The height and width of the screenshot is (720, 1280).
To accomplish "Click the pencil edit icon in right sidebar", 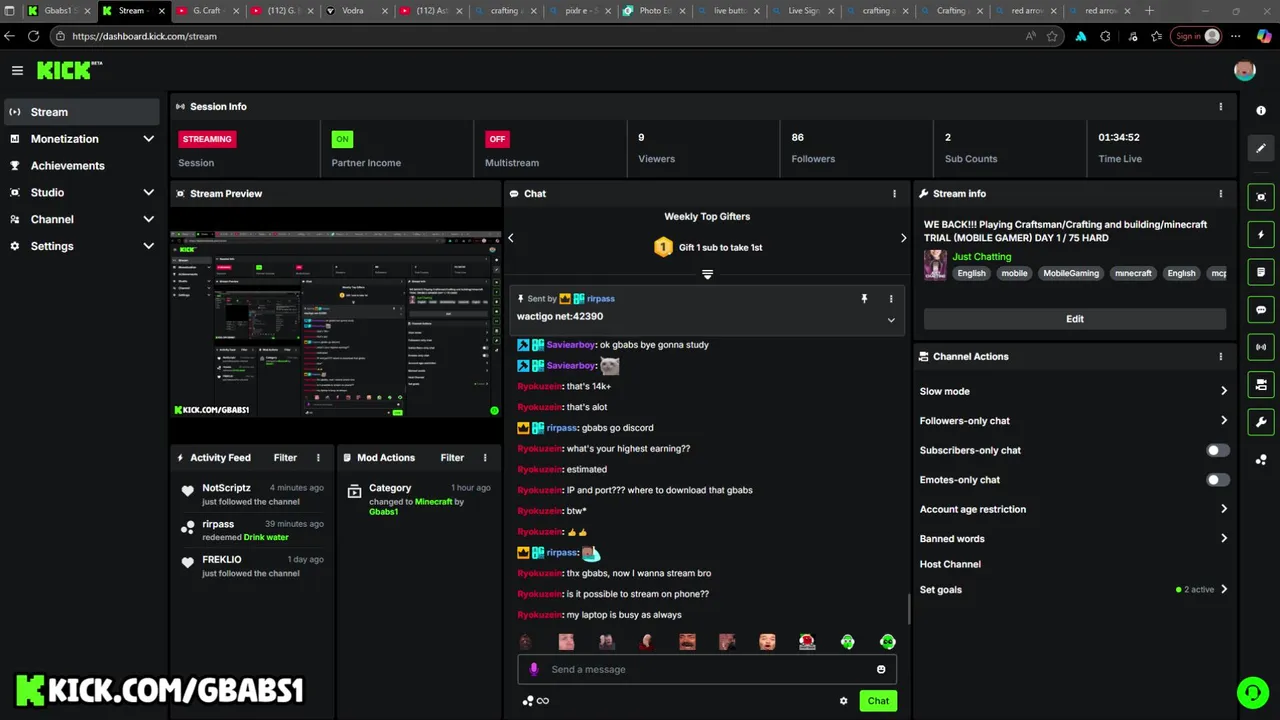I will coord(1261,148).
